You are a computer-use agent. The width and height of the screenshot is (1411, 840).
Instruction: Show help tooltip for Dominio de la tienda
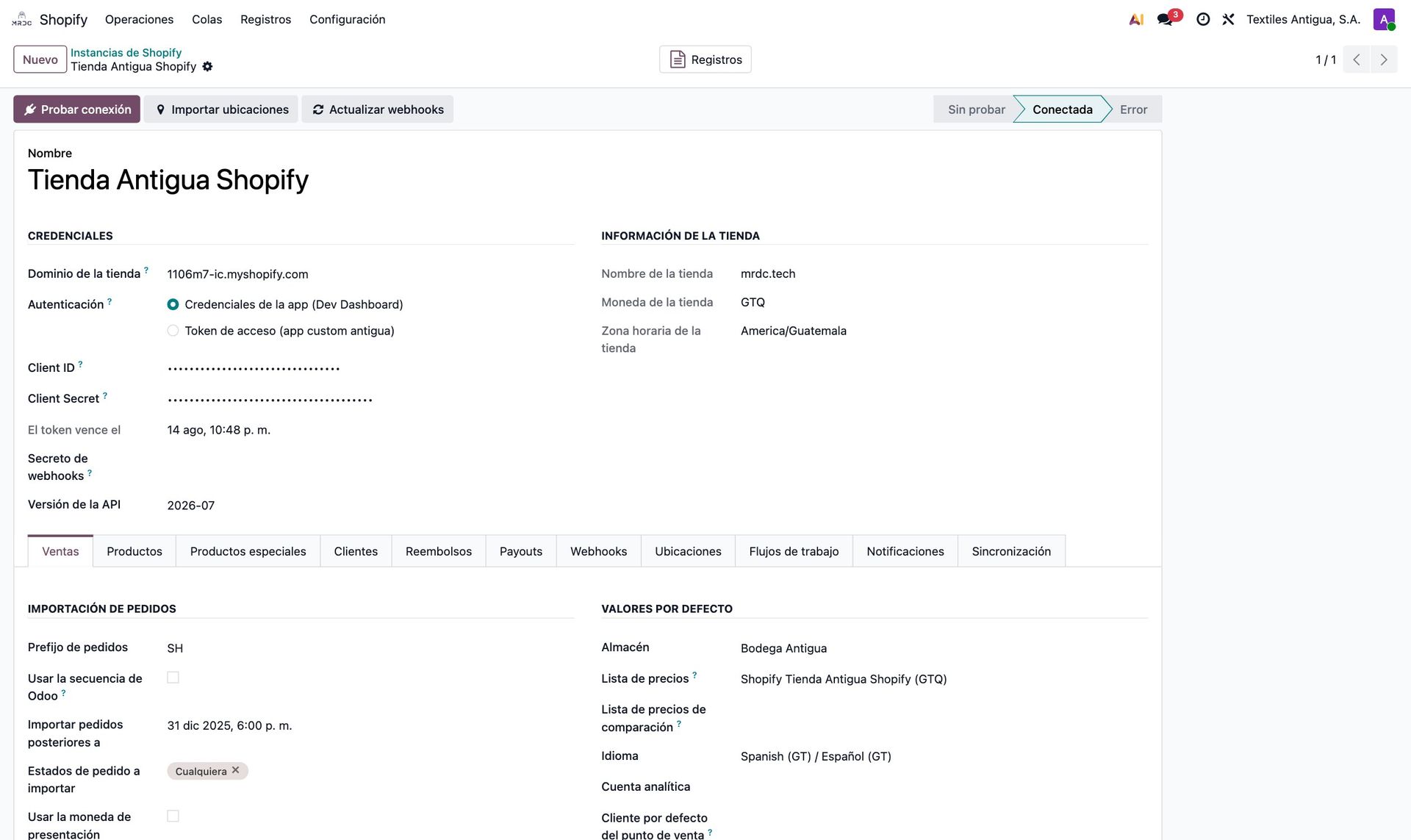[146, 270]
